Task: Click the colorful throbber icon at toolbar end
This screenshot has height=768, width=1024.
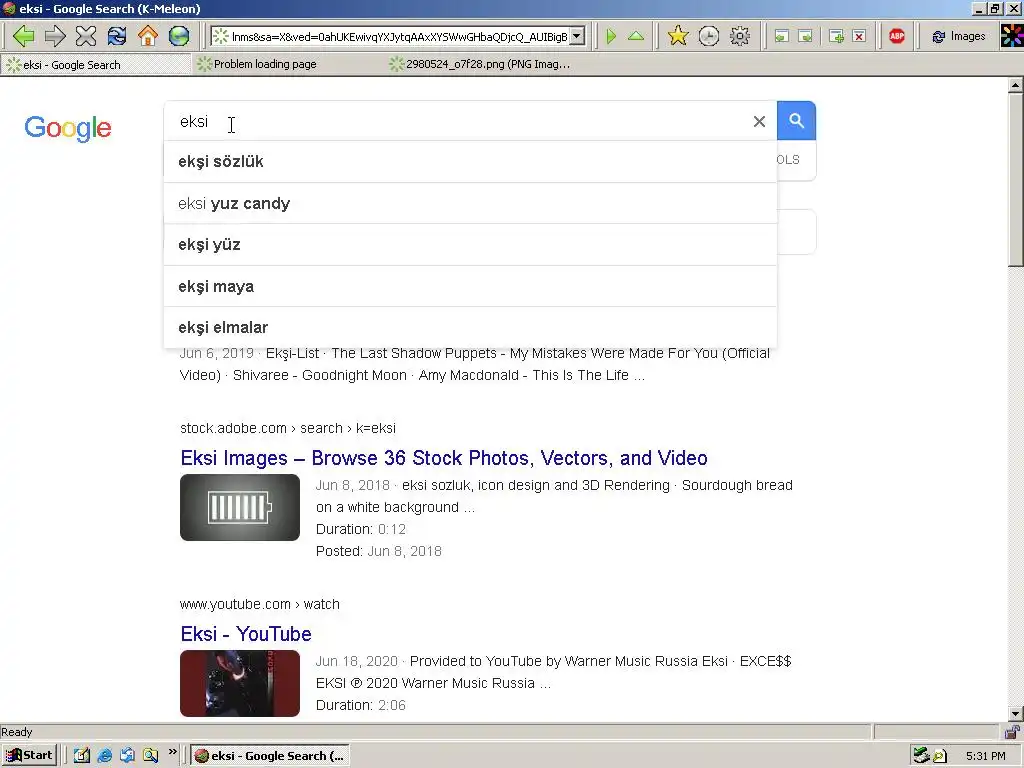Action: (1012, 36)
